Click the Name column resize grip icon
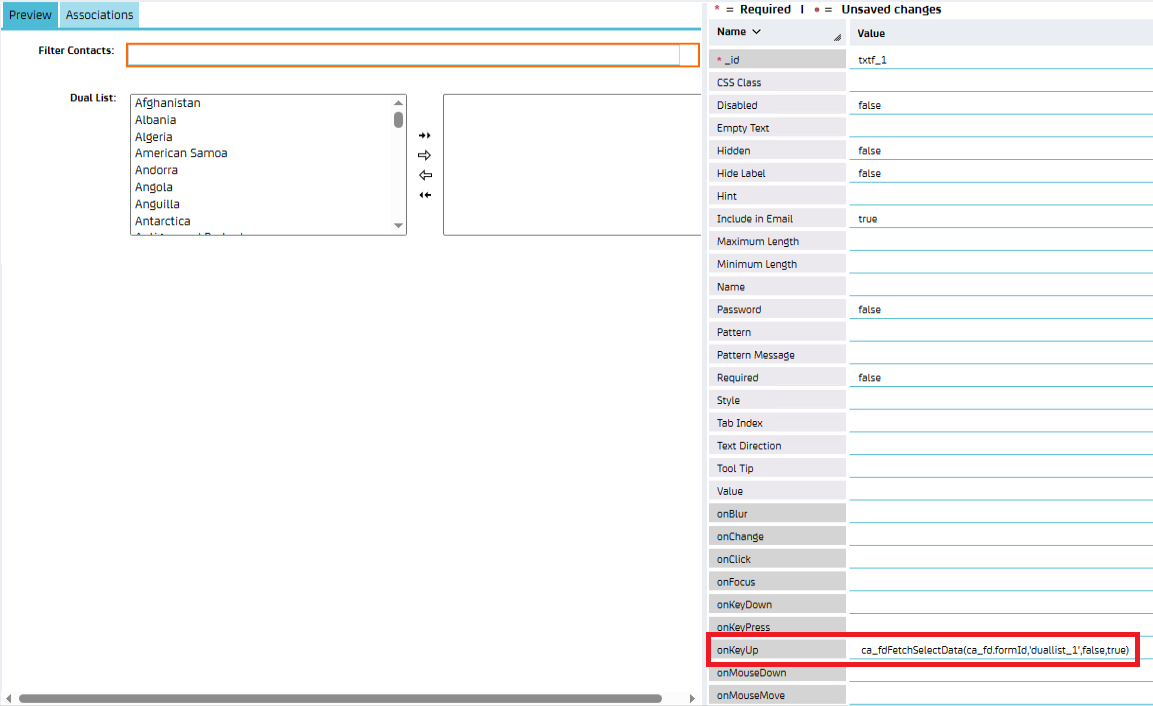This screenshot has width=1153, height=706. pyautogui.click(x=836, y=37)
